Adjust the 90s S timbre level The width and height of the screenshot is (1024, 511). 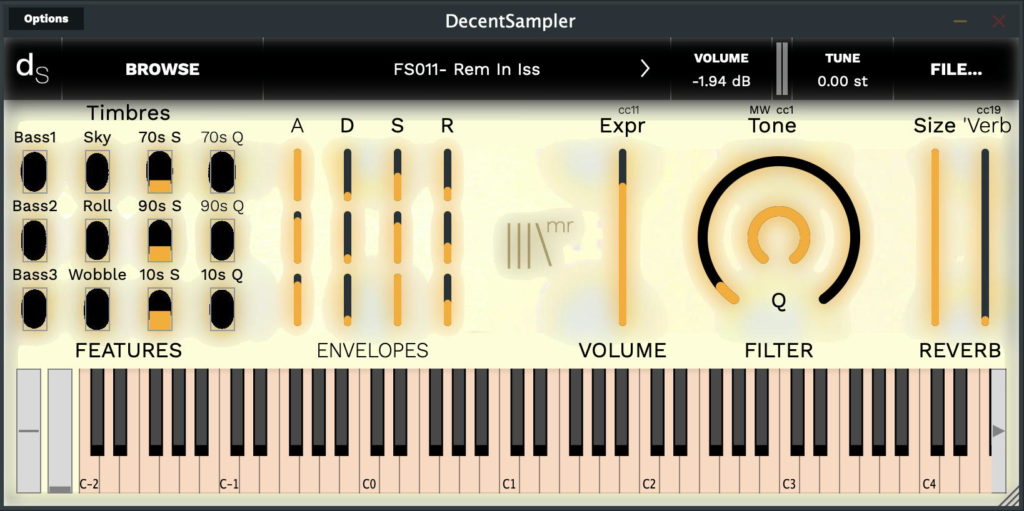click(x=160, y=240)
